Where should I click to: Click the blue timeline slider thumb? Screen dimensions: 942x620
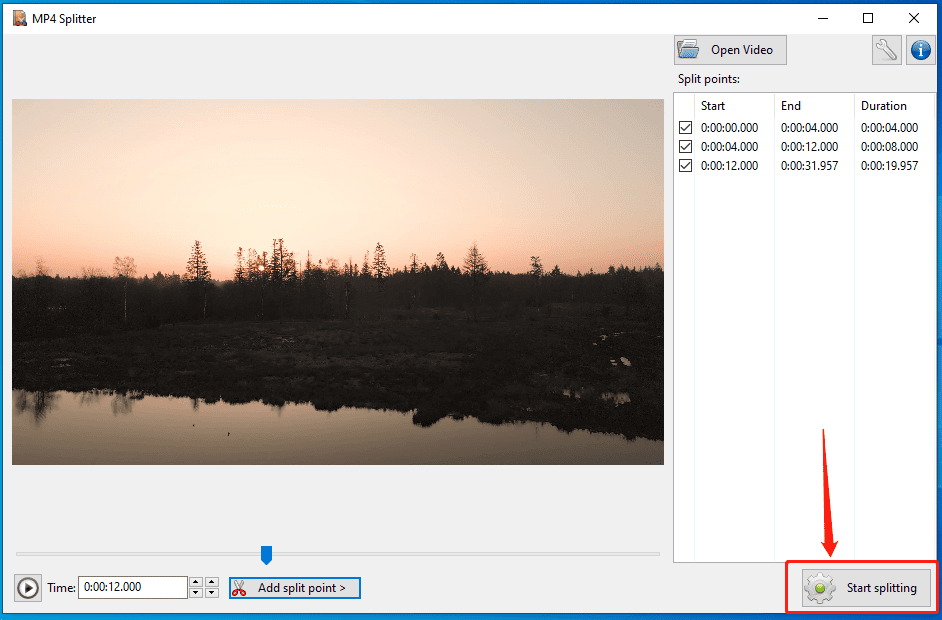pyautogui.click(x=266, y=555)
